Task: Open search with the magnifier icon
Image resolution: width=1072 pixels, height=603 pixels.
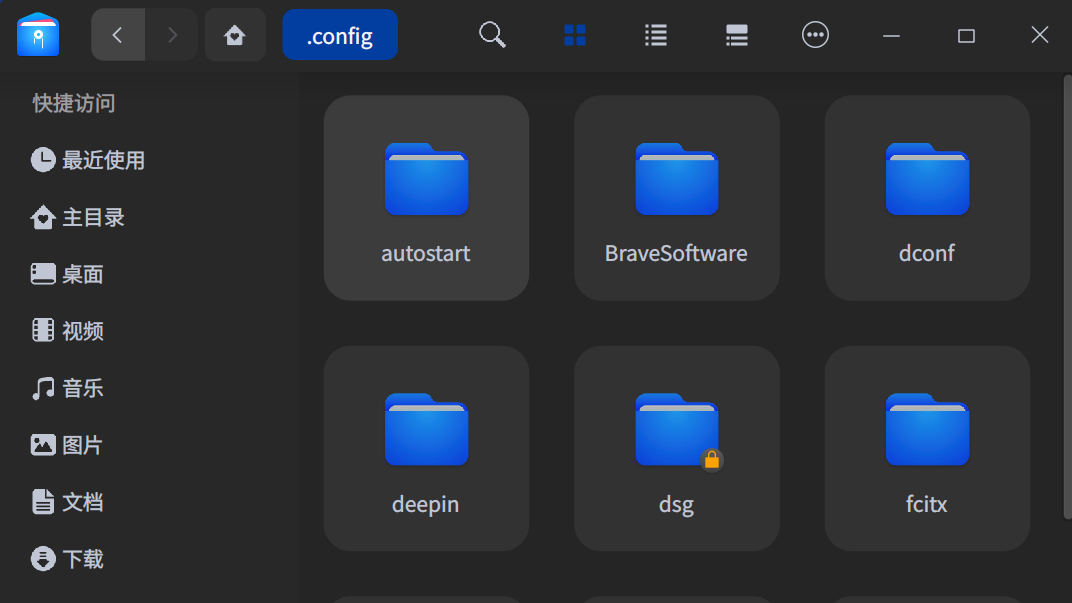Action: tap(492, 35)
